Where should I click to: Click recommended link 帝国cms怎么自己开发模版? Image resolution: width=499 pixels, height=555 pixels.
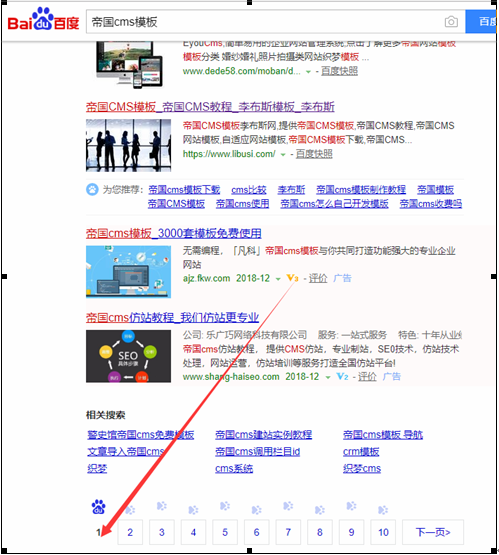point(334,204)
